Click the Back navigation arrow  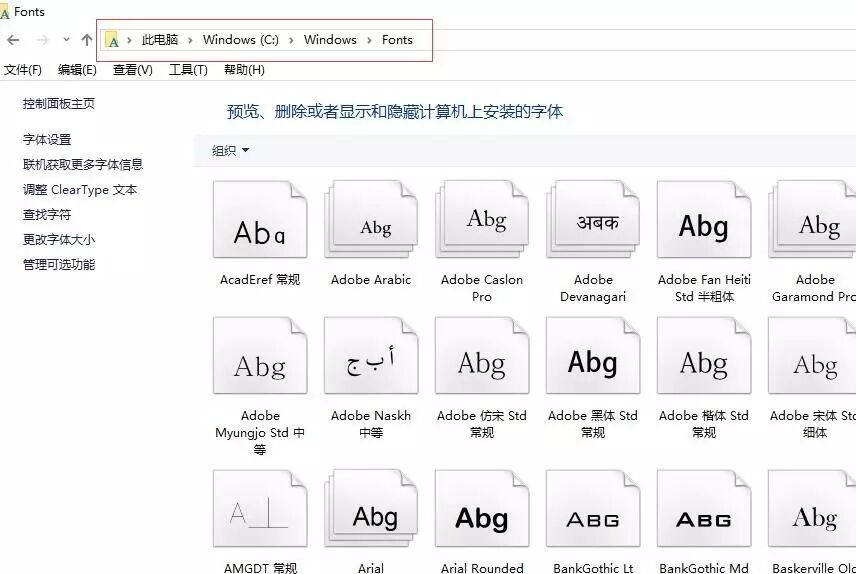click(14, 40)
